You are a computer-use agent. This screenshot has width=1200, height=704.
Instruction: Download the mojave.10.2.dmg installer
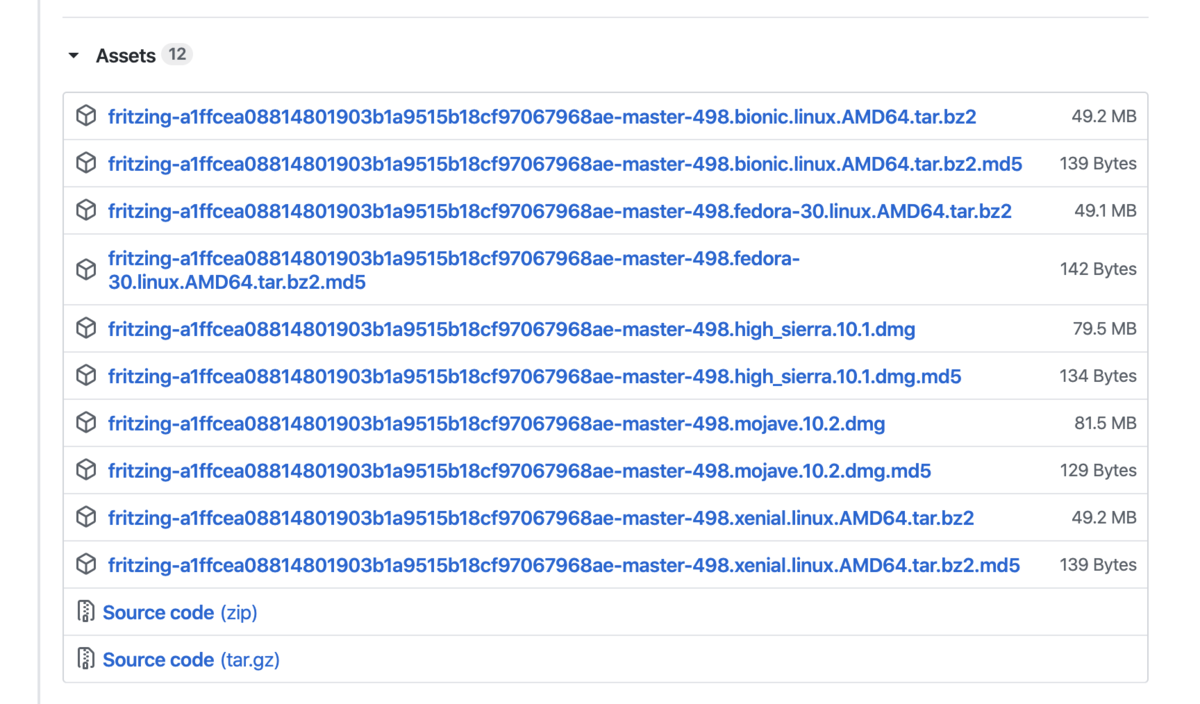[497, 423]
